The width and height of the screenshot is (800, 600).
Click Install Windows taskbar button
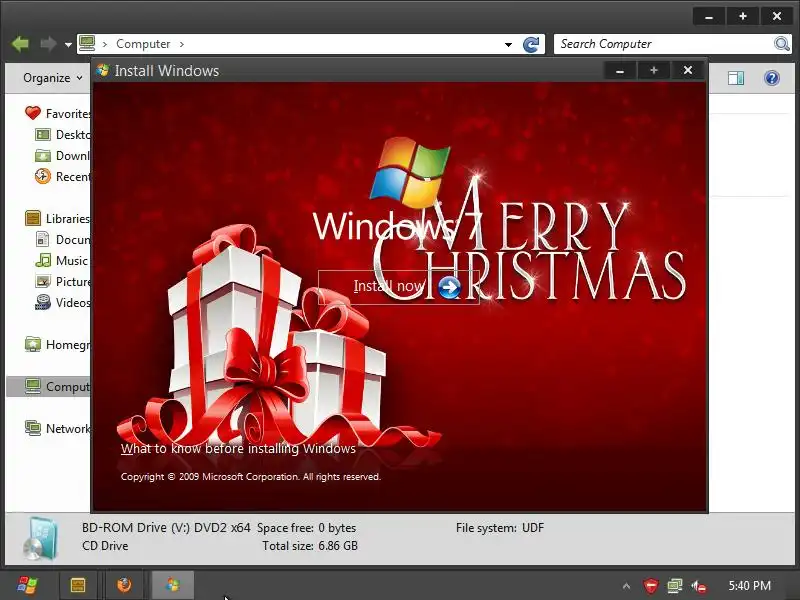173,585
